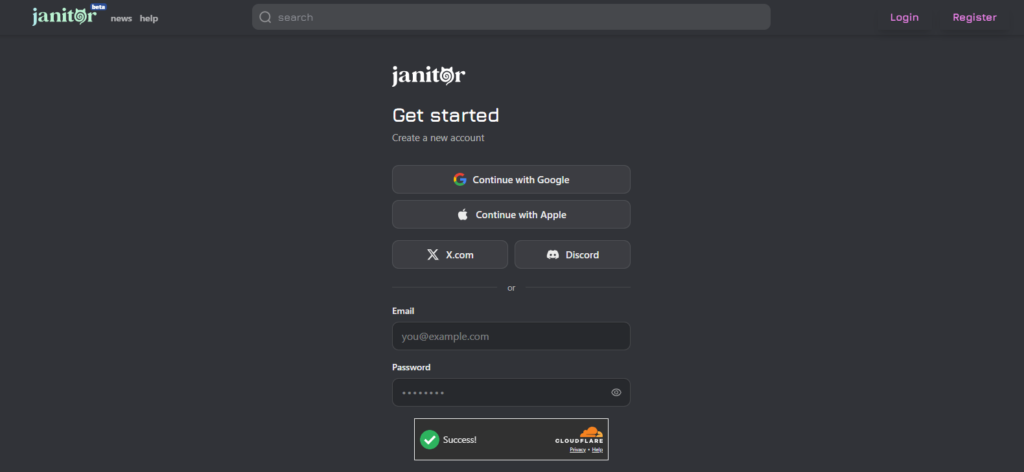Click the janitor logo in the top navigation
1024x472 pixels.
64,16
